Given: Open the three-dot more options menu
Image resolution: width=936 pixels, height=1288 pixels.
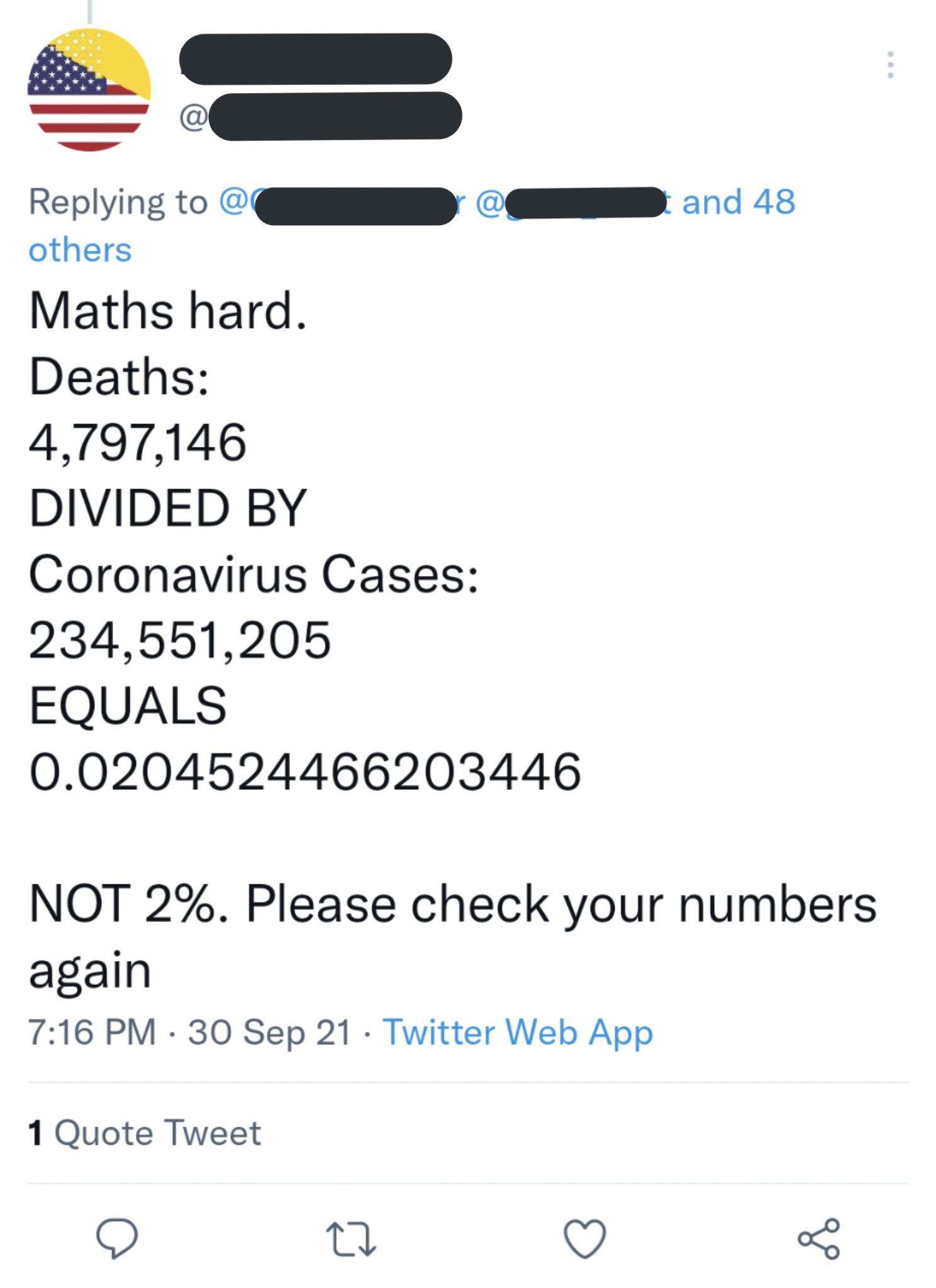Looking at the screenshot, I should tap(890, 65).
